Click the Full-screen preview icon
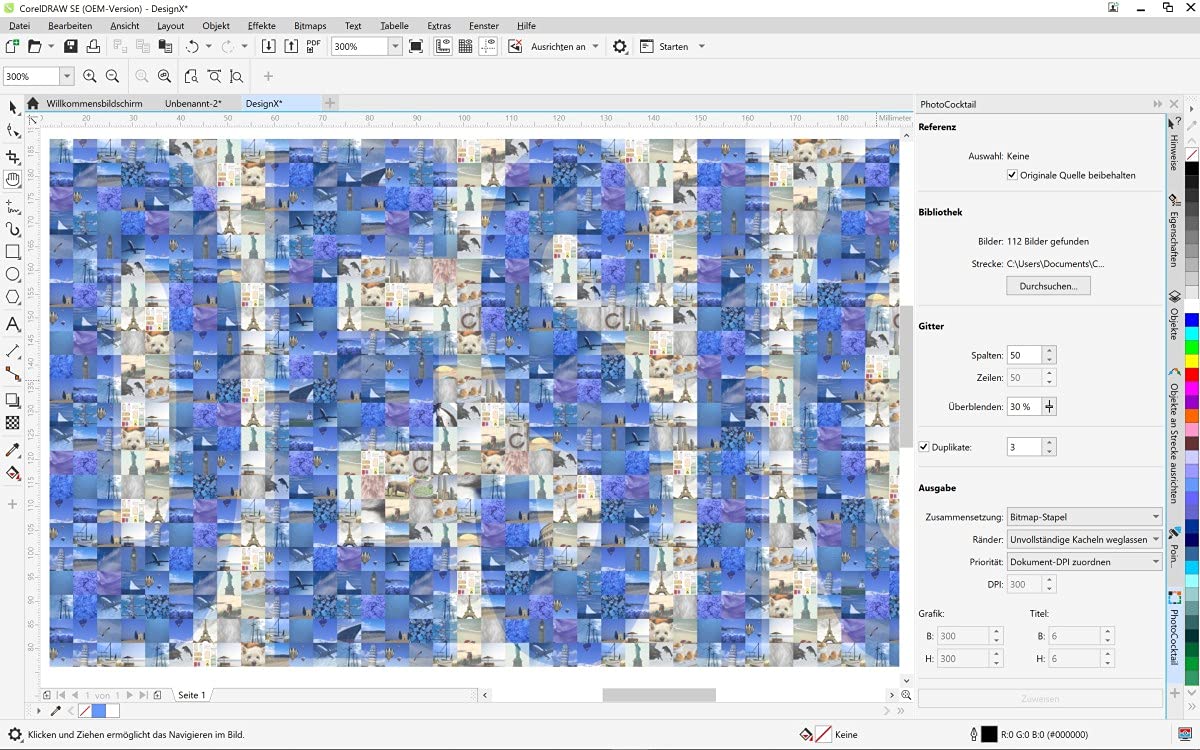 (416, 46)
